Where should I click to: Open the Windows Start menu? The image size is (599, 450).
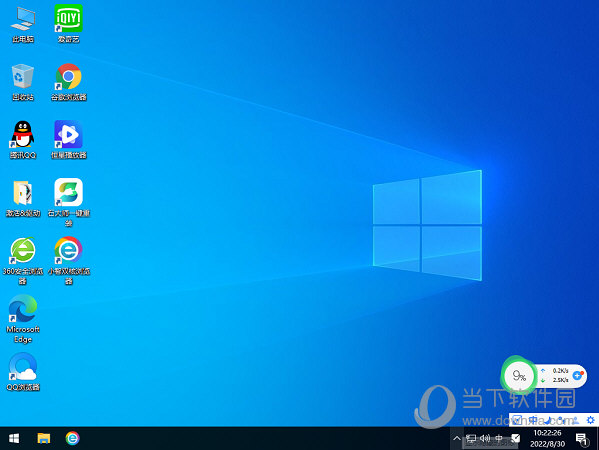coord(14,438)
